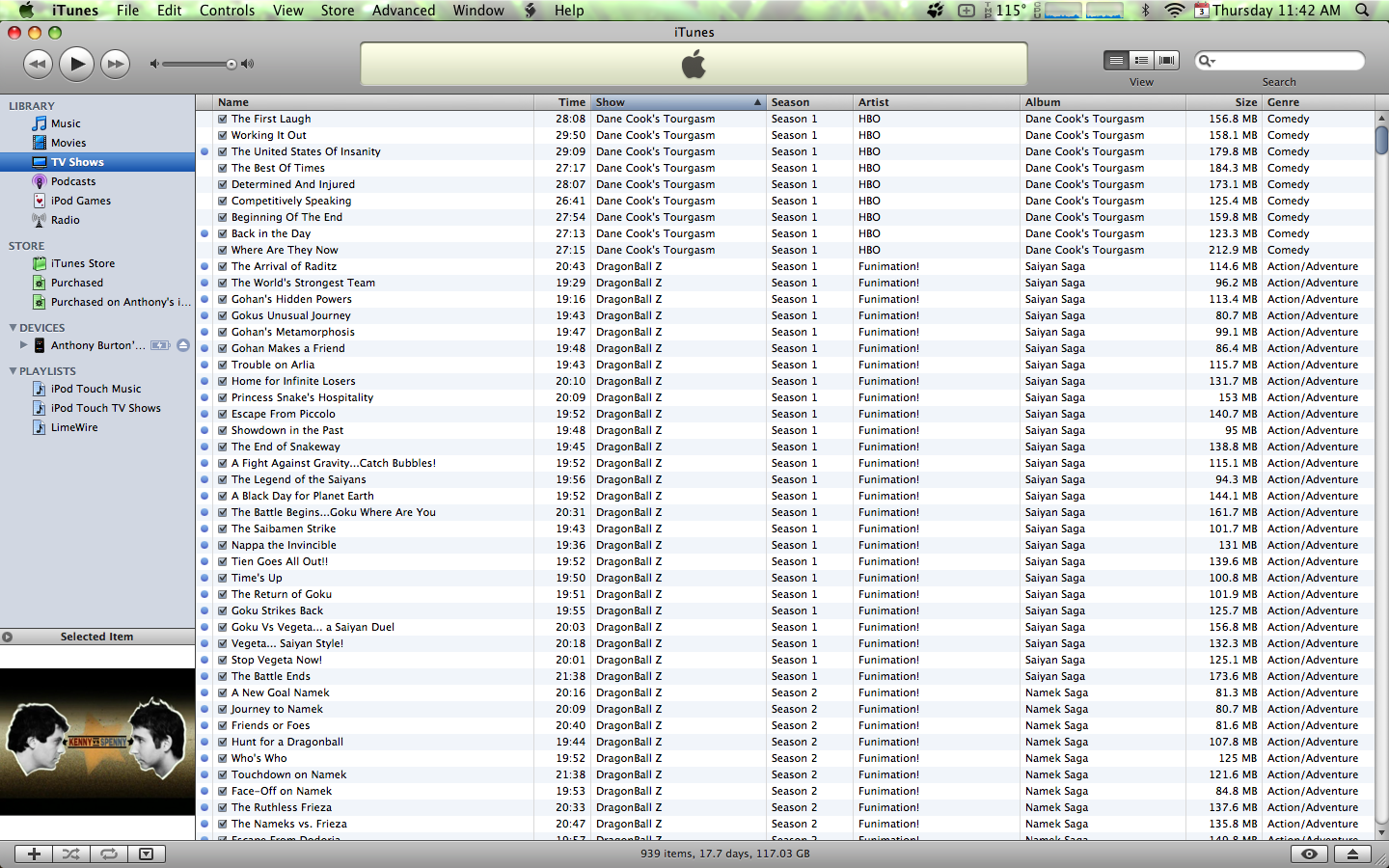The height and width of the screenshot is (868, 1389).
Task: Sort by the Size column header
Action: click(x=1224, y=102)
